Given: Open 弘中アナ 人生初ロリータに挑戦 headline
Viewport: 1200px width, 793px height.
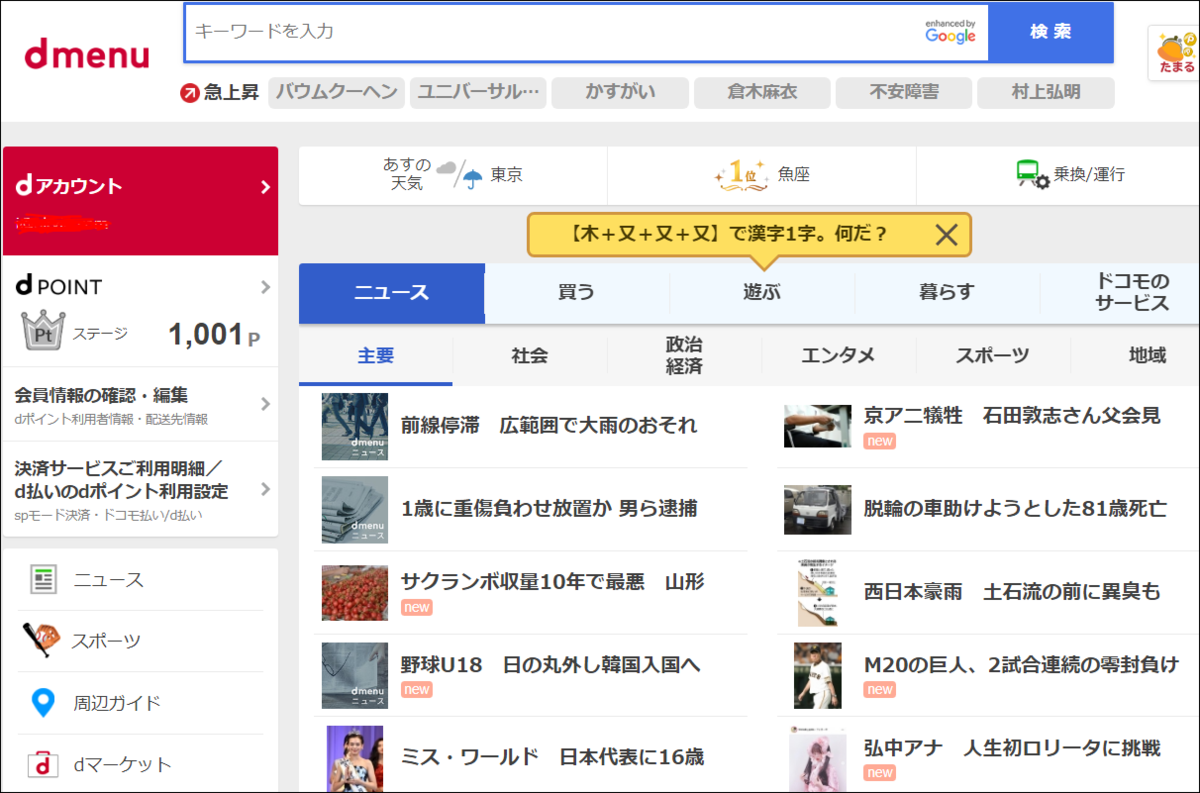Looking at the screenshot, I should click(x=1012, y=748).
